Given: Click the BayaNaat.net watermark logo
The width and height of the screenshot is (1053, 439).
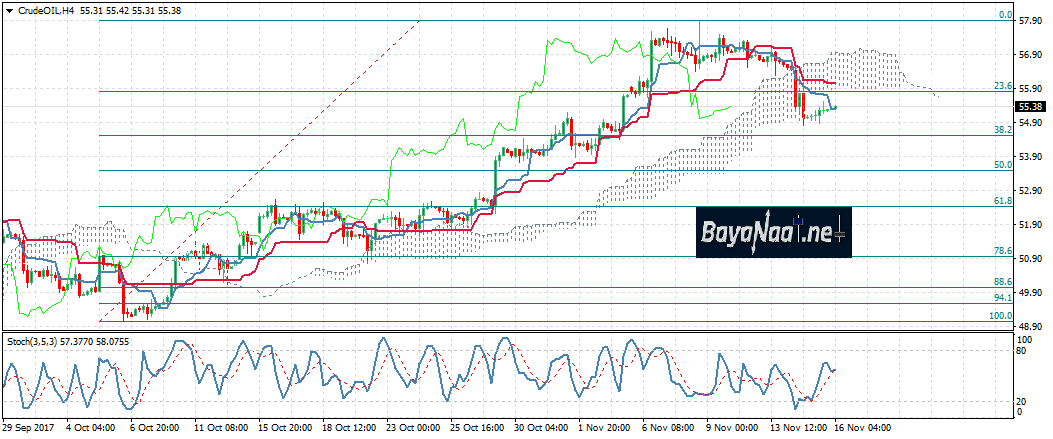Looking at the screenshot, I should pos(773,233).
